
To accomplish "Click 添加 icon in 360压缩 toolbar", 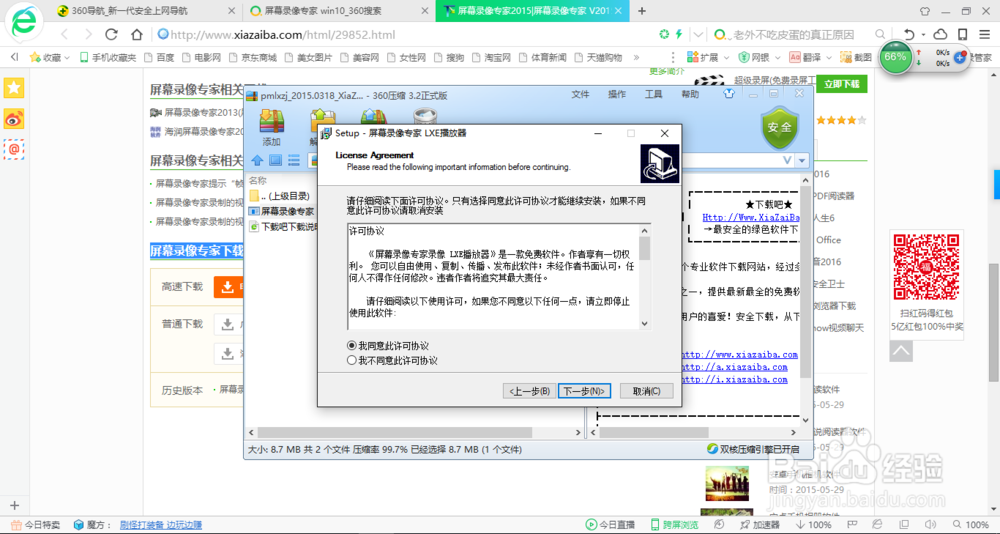I will point(272,127).
